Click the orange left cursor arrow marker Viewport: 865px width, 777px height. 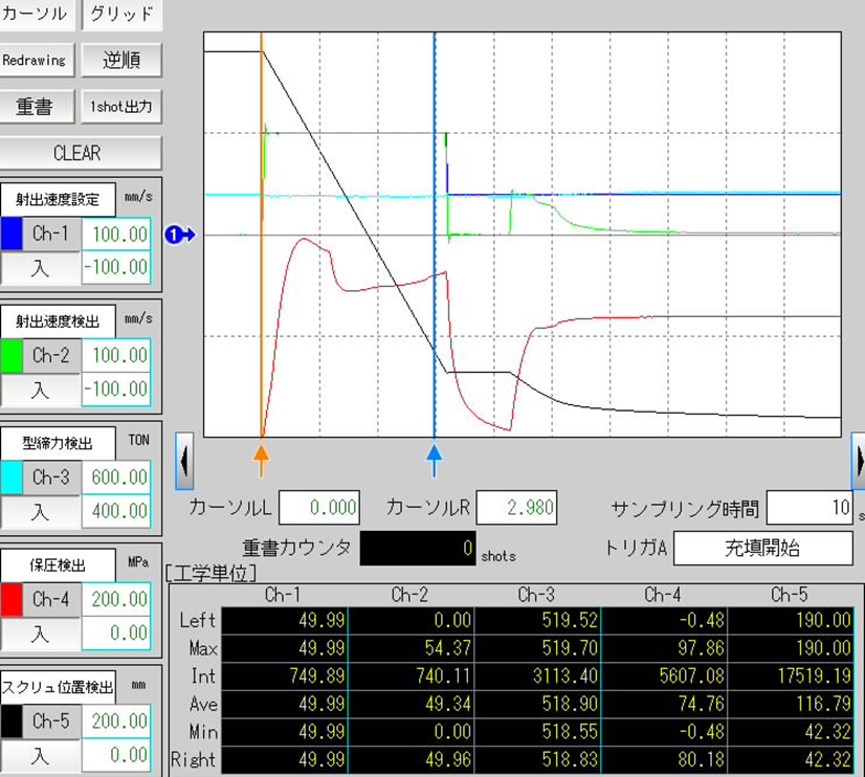coord(261,461)
